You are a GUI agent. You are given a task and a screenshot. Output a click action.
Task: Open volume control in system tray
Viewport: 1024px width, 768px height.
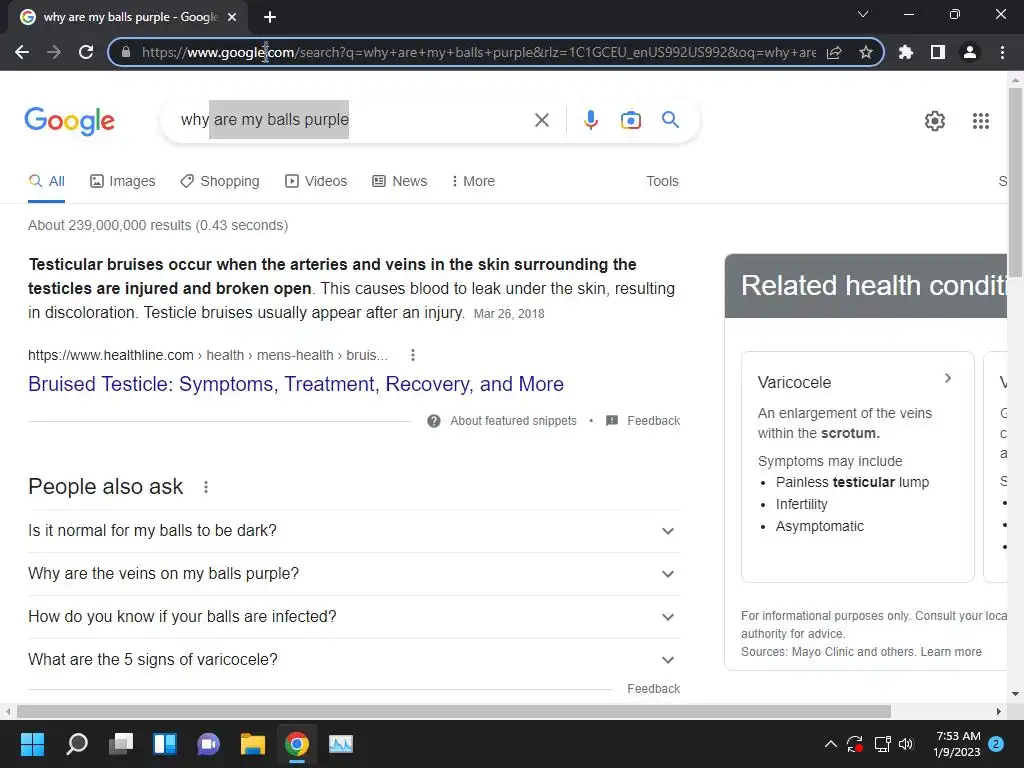point(906,744)
